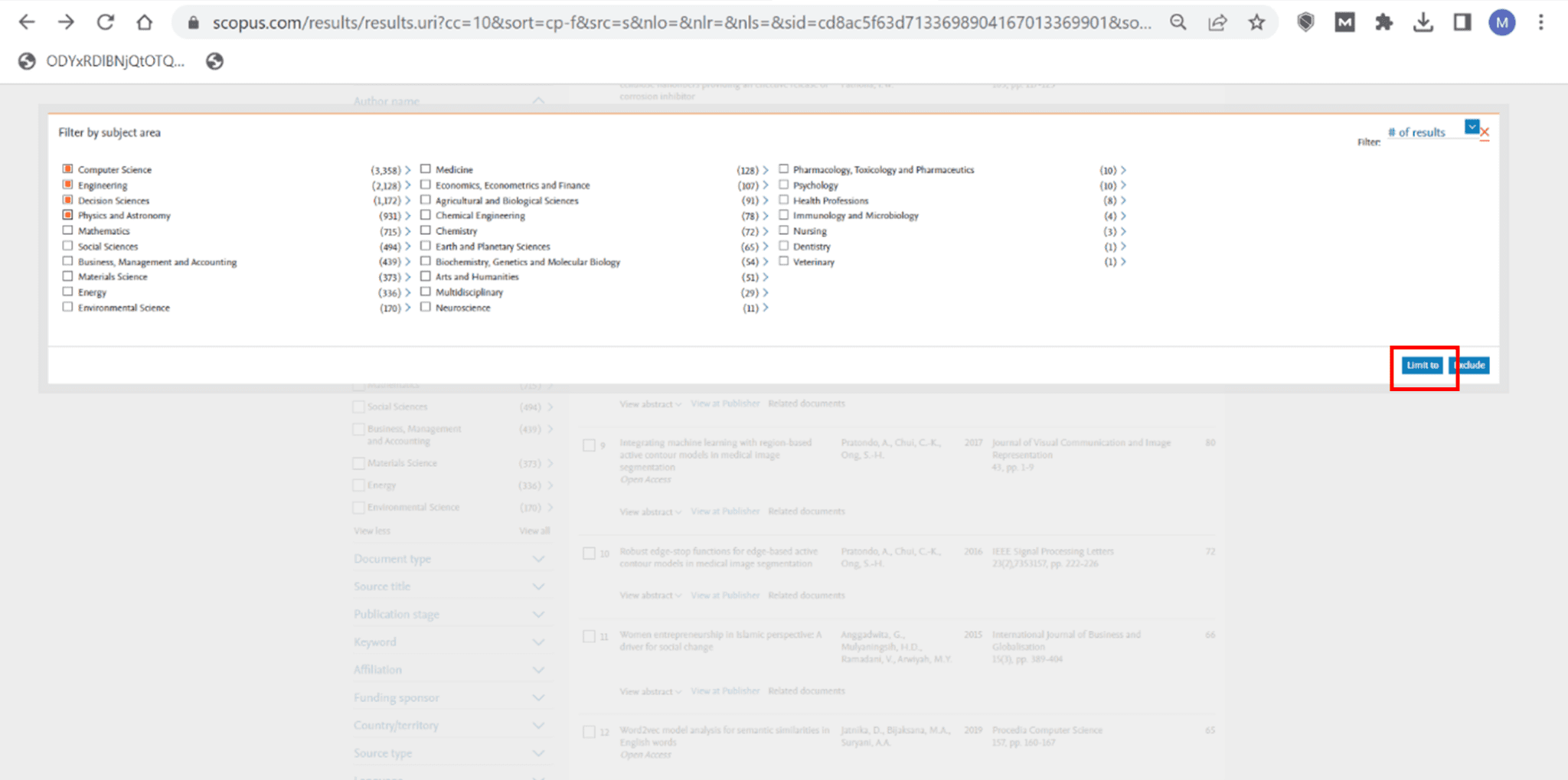Open Chrome three-dot menu
This screenshot has width=1568, height=780.
pos(1541,23)
